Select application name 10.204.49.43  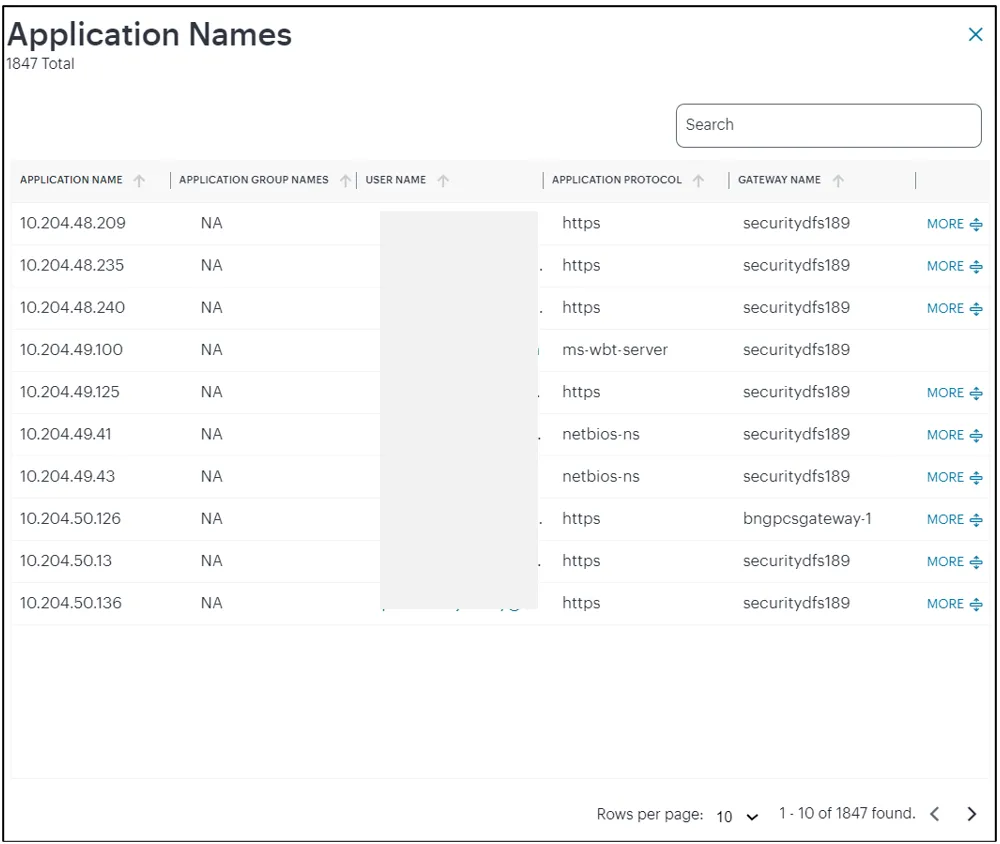point(68,477)
